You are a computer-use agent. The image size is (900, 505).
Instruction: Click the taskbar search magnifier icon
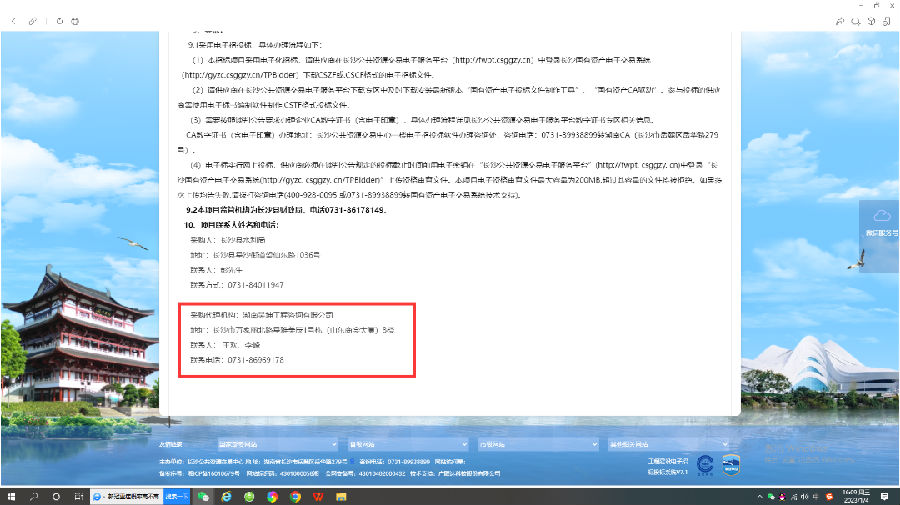(34, 496)
